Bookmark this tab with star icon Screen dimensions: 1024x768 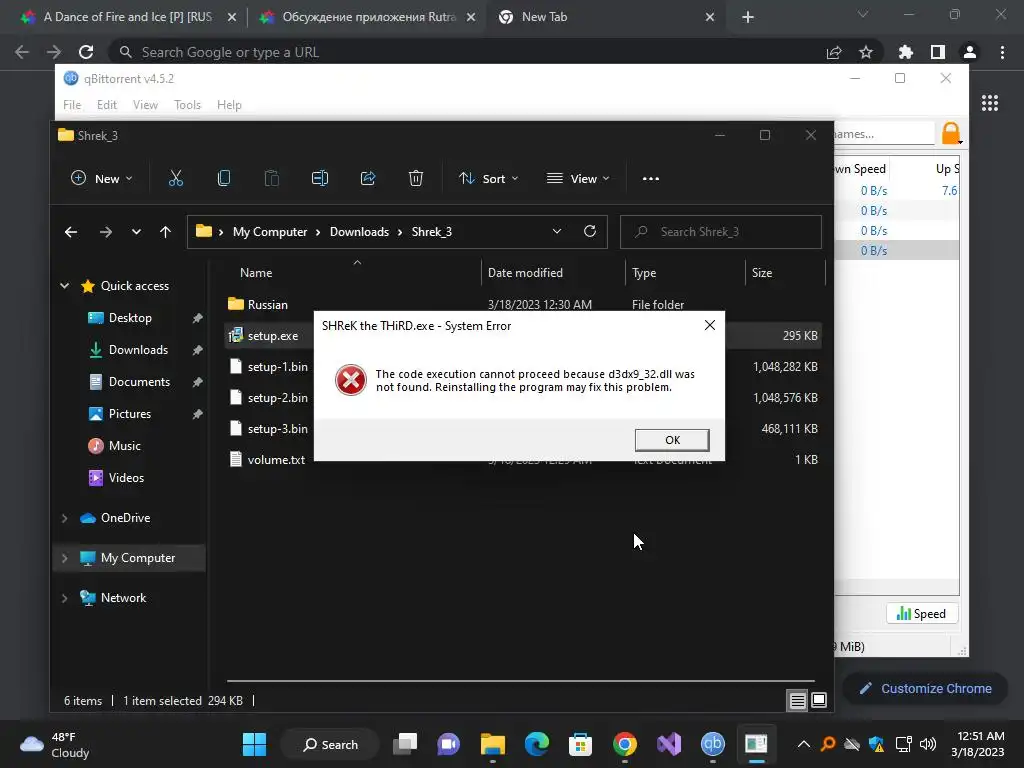(866, 52)
